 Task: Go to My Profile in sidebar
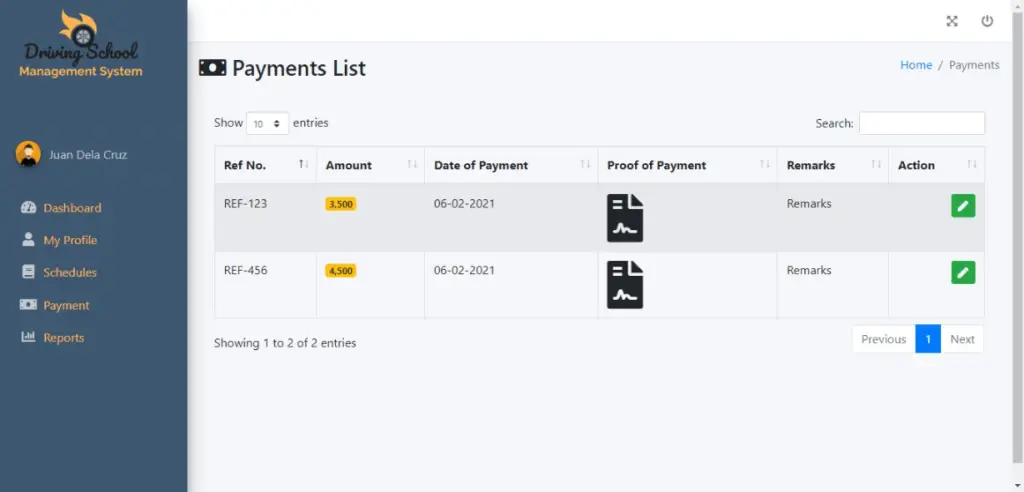70,240
